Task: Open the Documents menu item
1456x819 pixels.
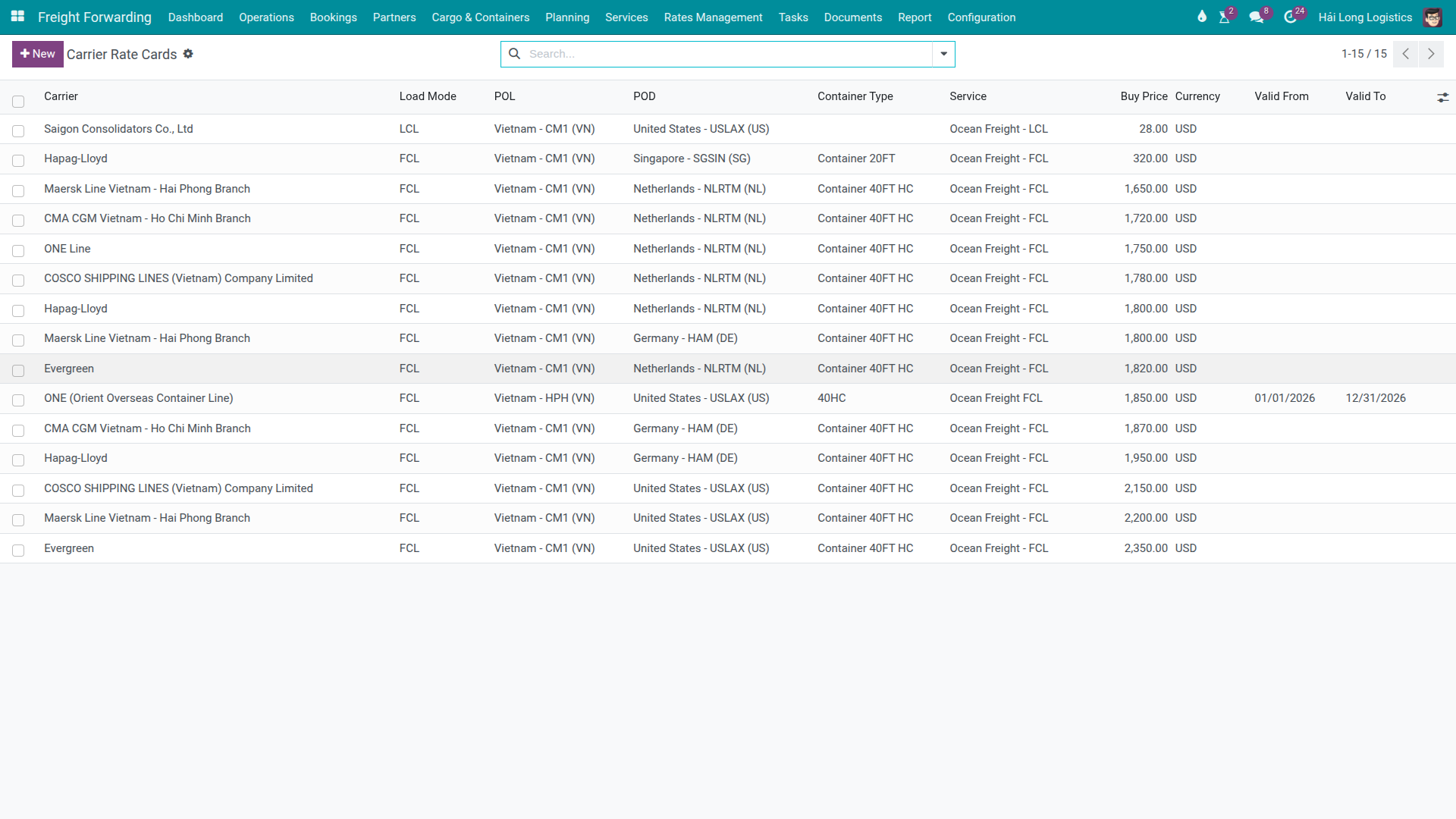Action: 853,17
